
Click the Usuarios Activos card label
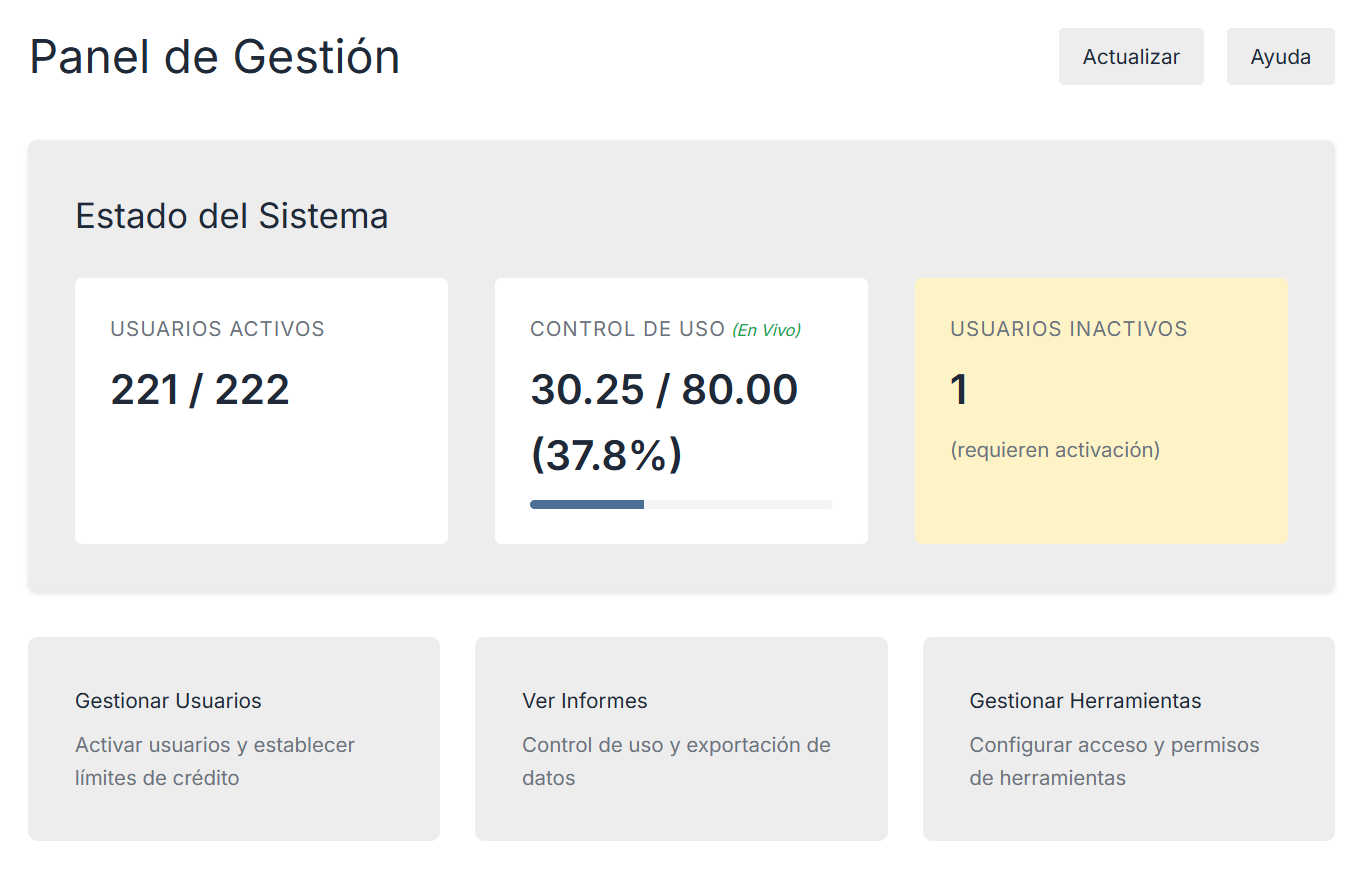pos(217,329)
